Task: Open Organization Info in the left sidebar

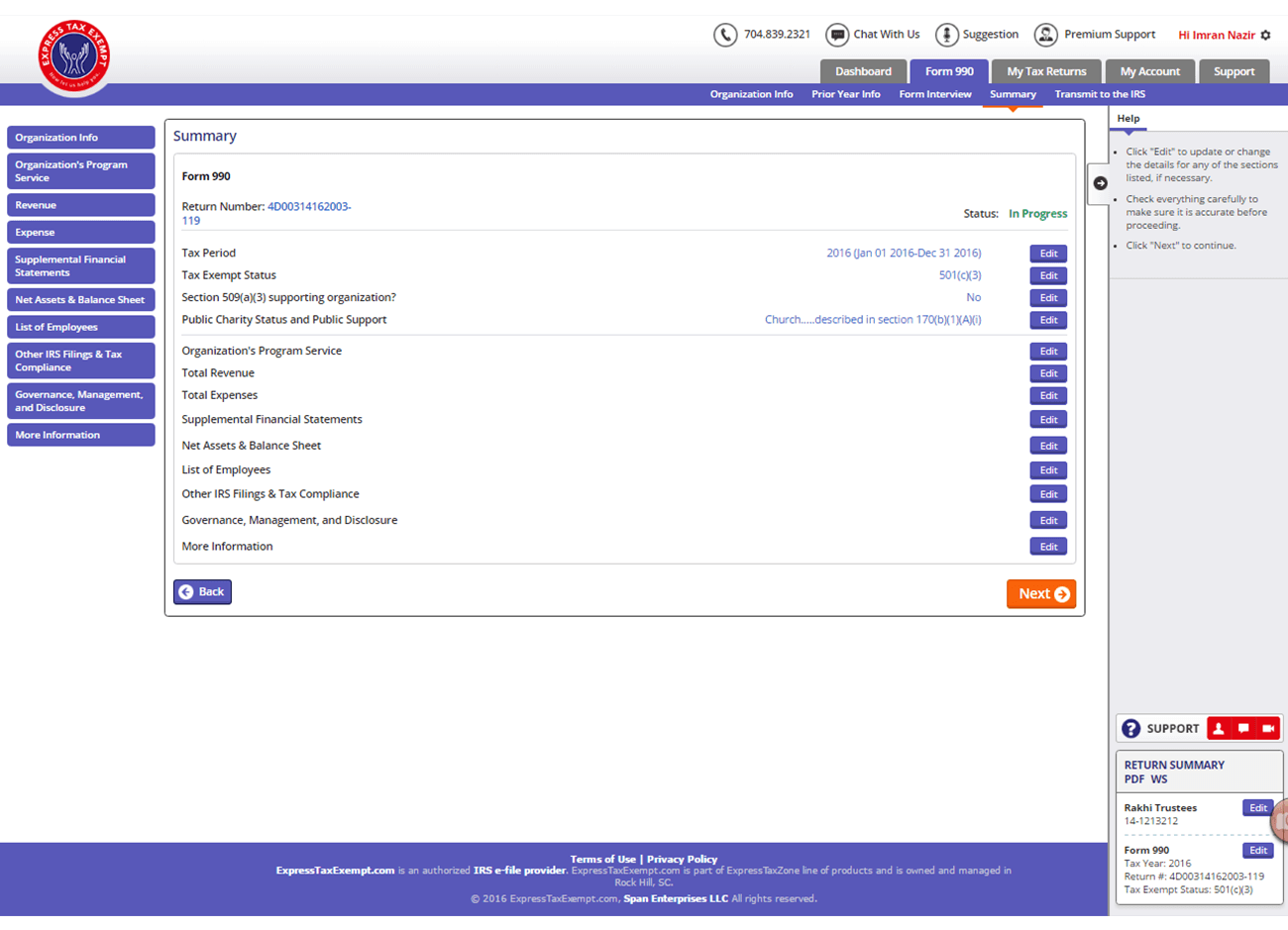Action: (81, 138)
